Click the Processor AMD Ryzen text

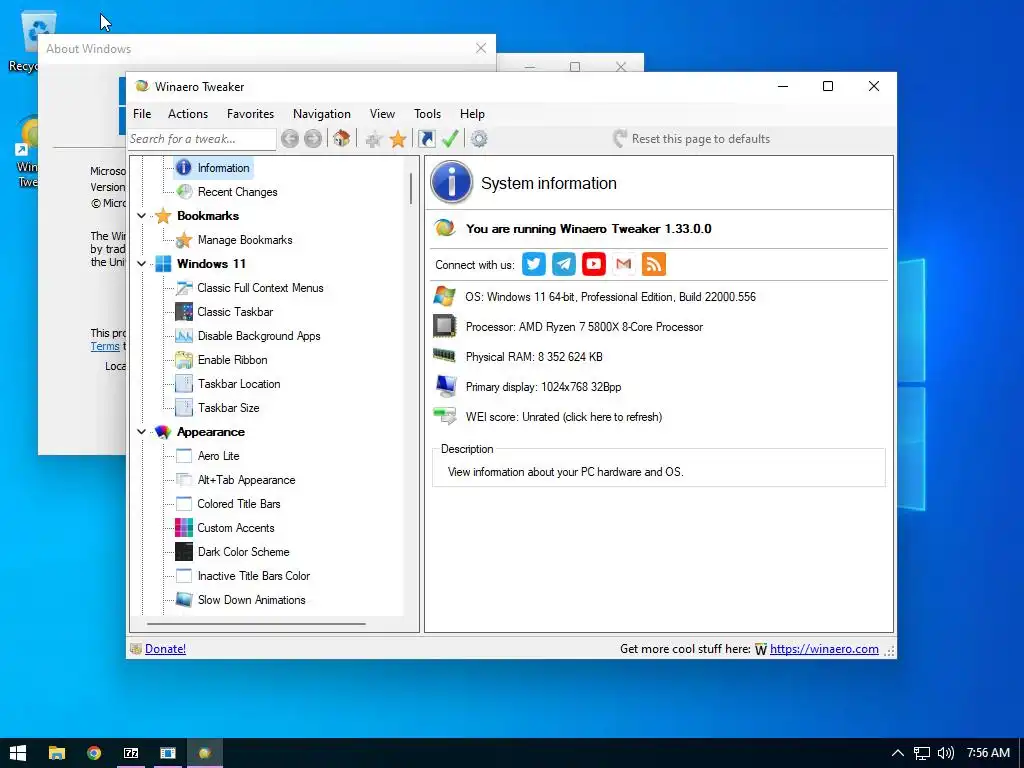click(584, 327)
